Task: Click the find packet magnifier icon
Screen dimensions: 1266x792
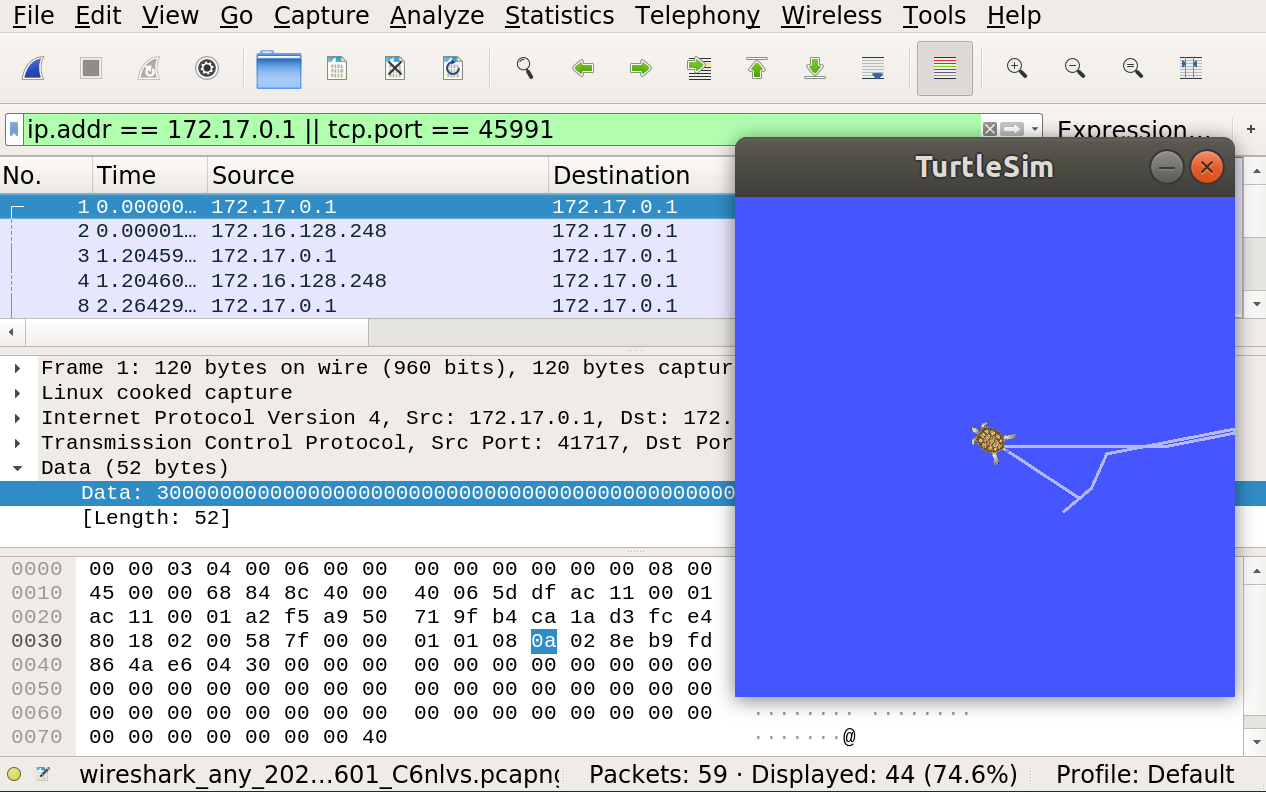Action: [524, 68]
